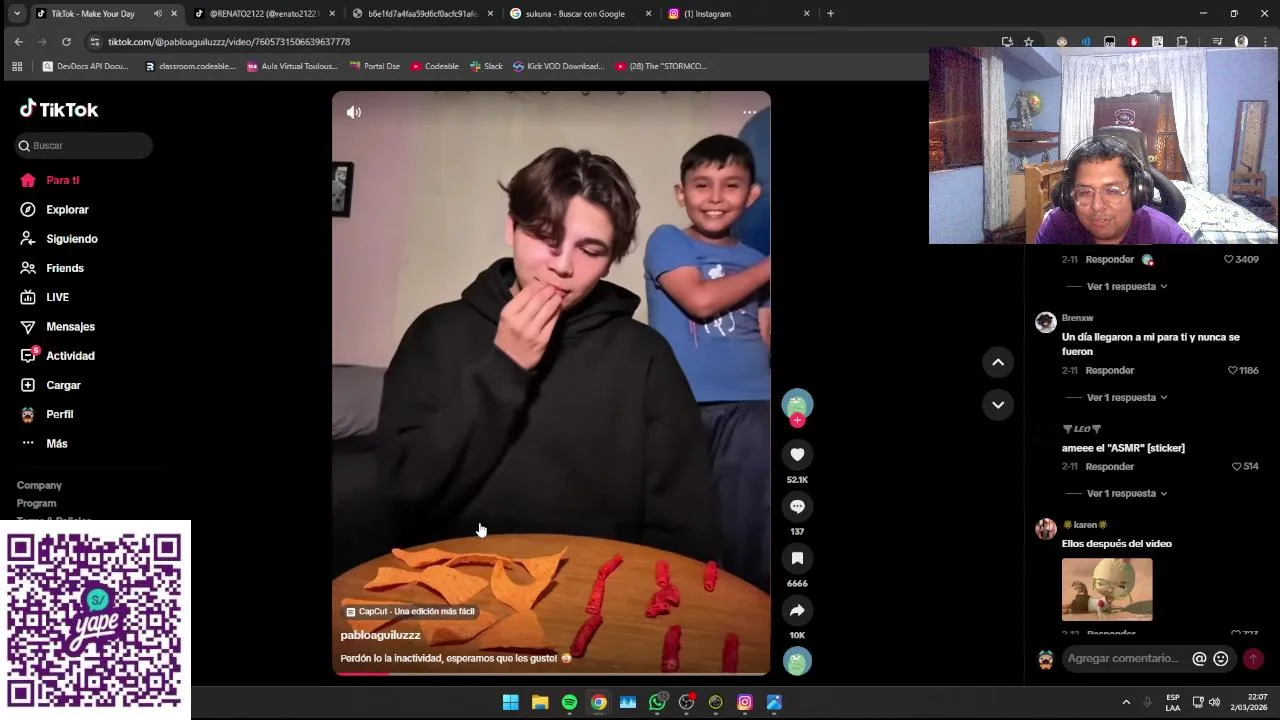This screenshot has width=1280, height=720.
Task: Follow the creator with the red plus badge
Action: coord(797,421)
